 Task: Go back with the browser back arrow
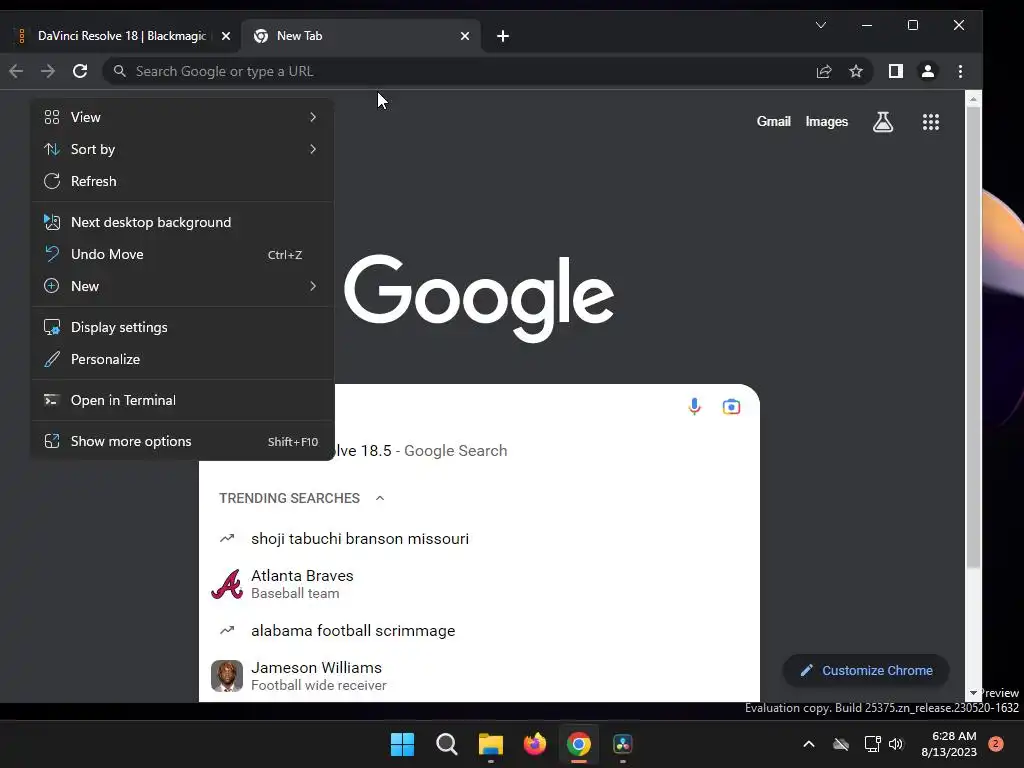pyautogui.click(x=16, y=71)
